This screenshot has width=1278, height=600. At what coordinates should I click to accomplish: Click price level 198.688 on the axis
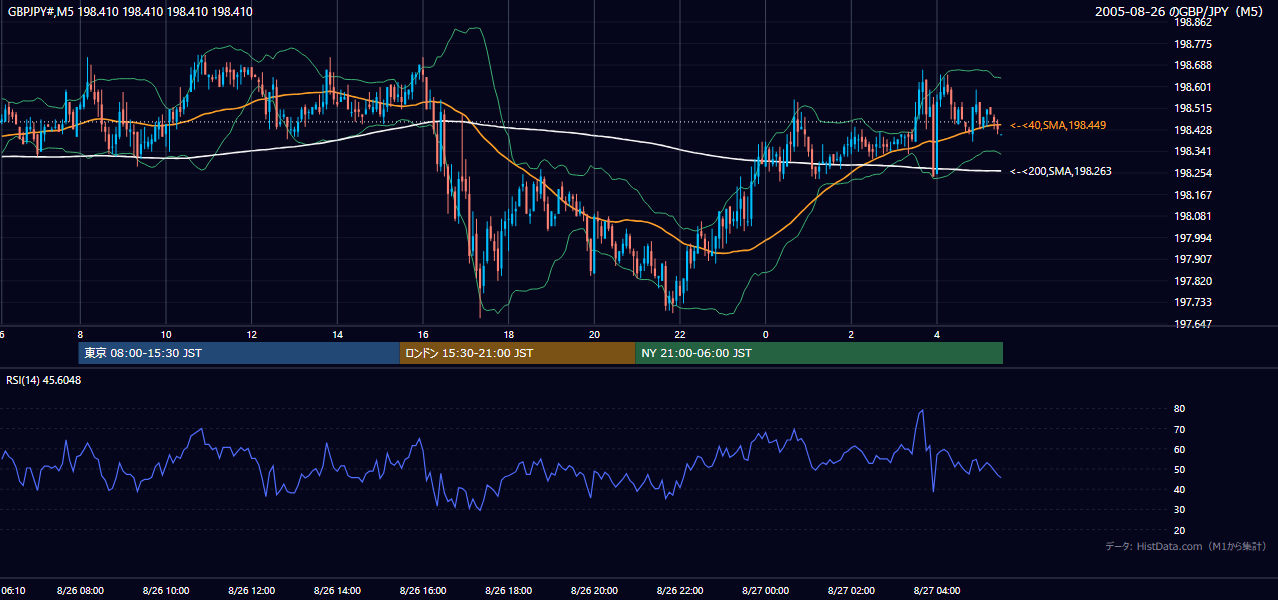click(1193, 65)
